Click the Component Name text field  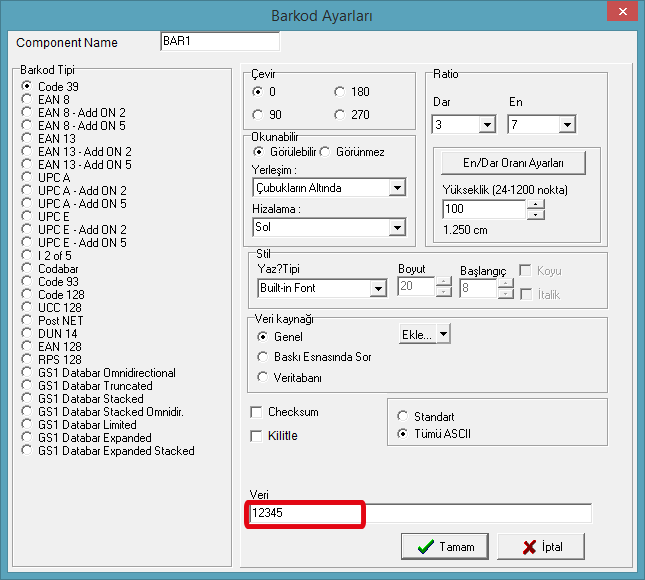coord(220,42)
